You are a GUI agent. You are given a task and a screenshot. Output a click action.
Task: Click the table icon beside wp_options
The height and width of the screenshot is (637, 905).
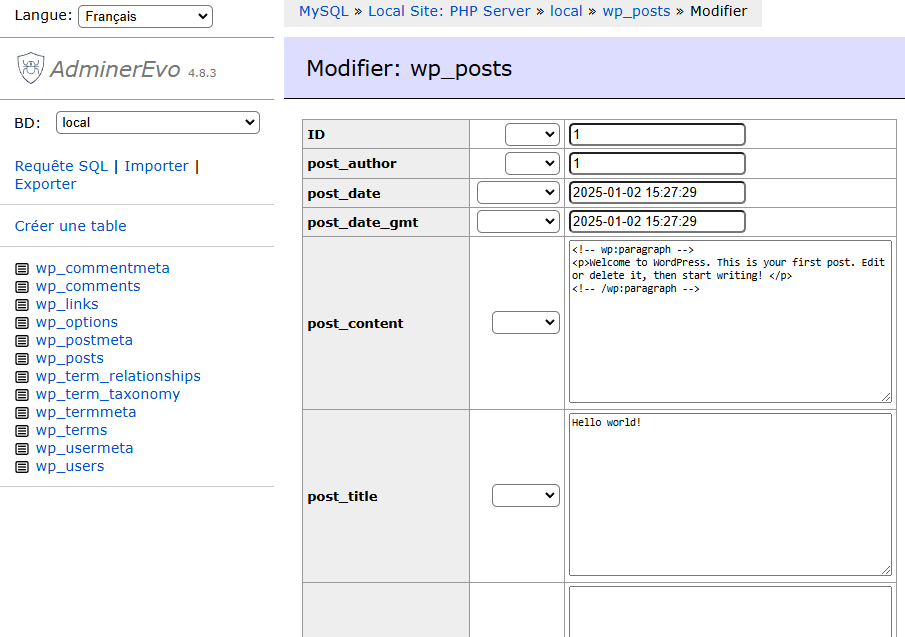pyautogui.click(x=22, y=323)
